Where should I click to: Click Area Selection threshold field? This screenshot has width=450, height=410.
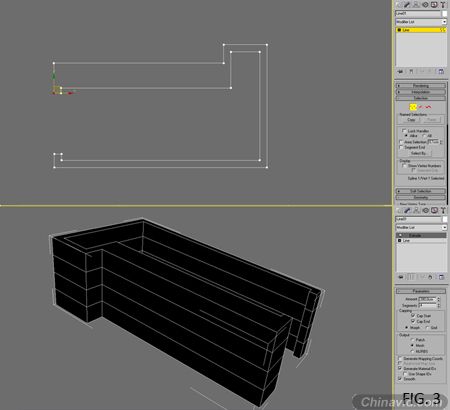click(433, 142)
